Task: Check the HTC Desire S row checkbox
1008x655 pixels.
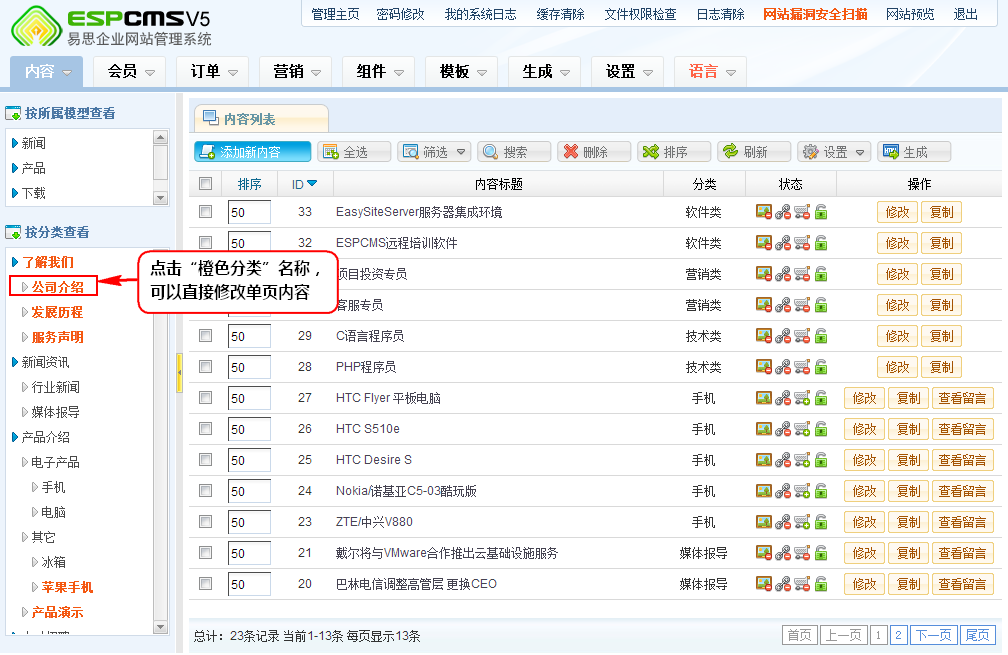Action: (x=206, y=460)
